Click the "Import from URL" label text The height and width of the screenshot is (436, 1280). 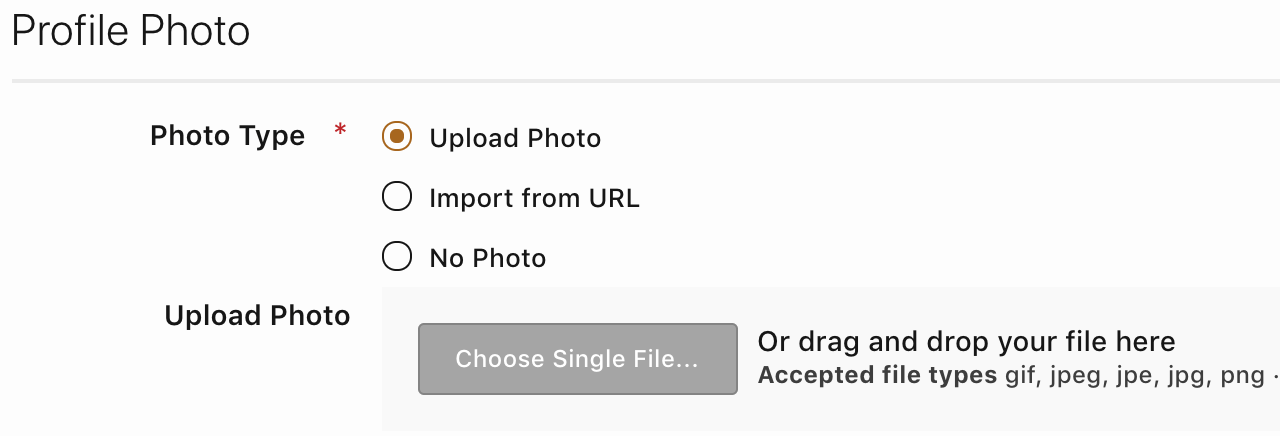[x=534, y=198]
